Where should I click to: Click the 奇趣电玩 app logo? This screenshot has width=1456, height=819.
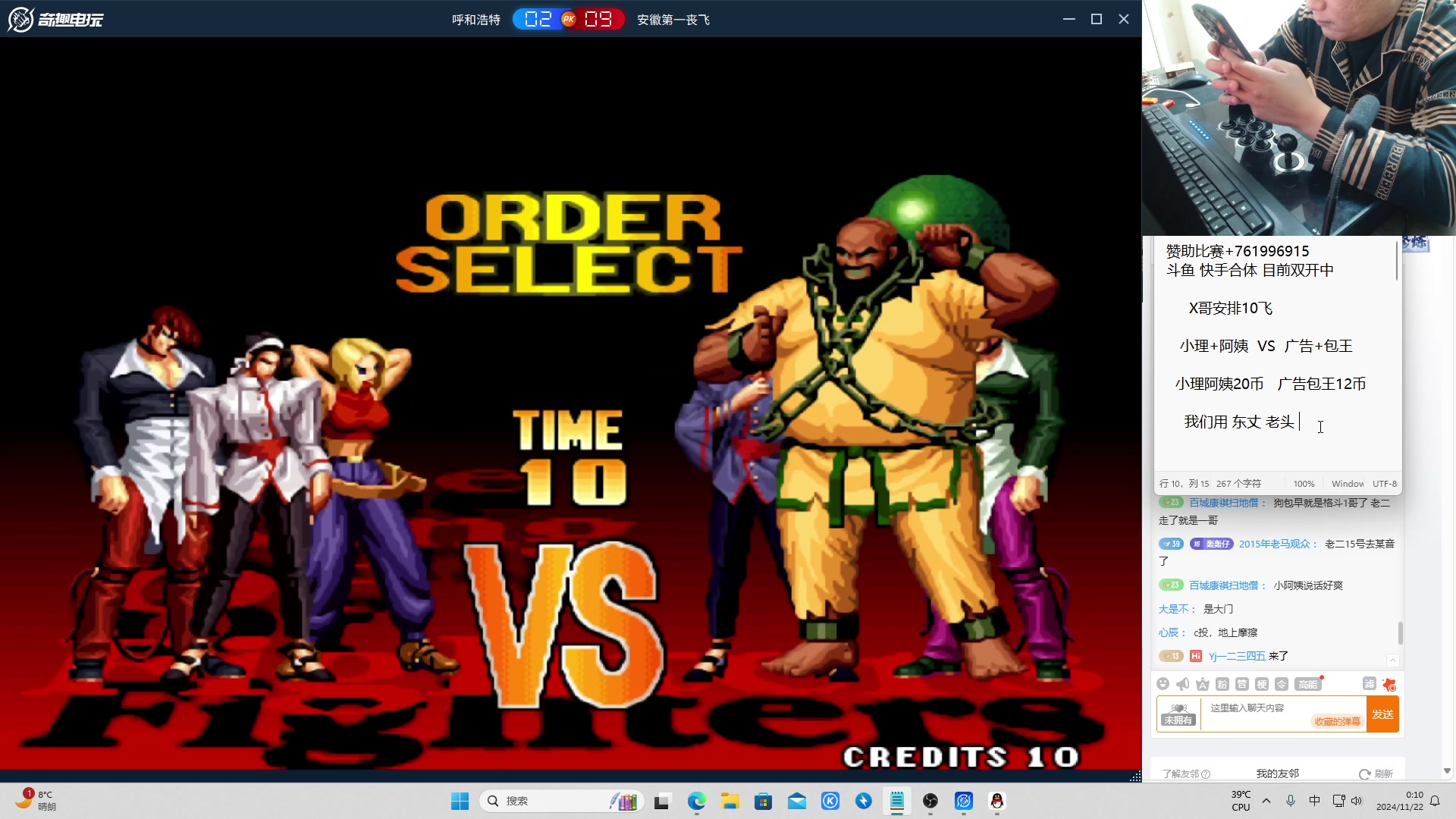click(x=55, y=19)
